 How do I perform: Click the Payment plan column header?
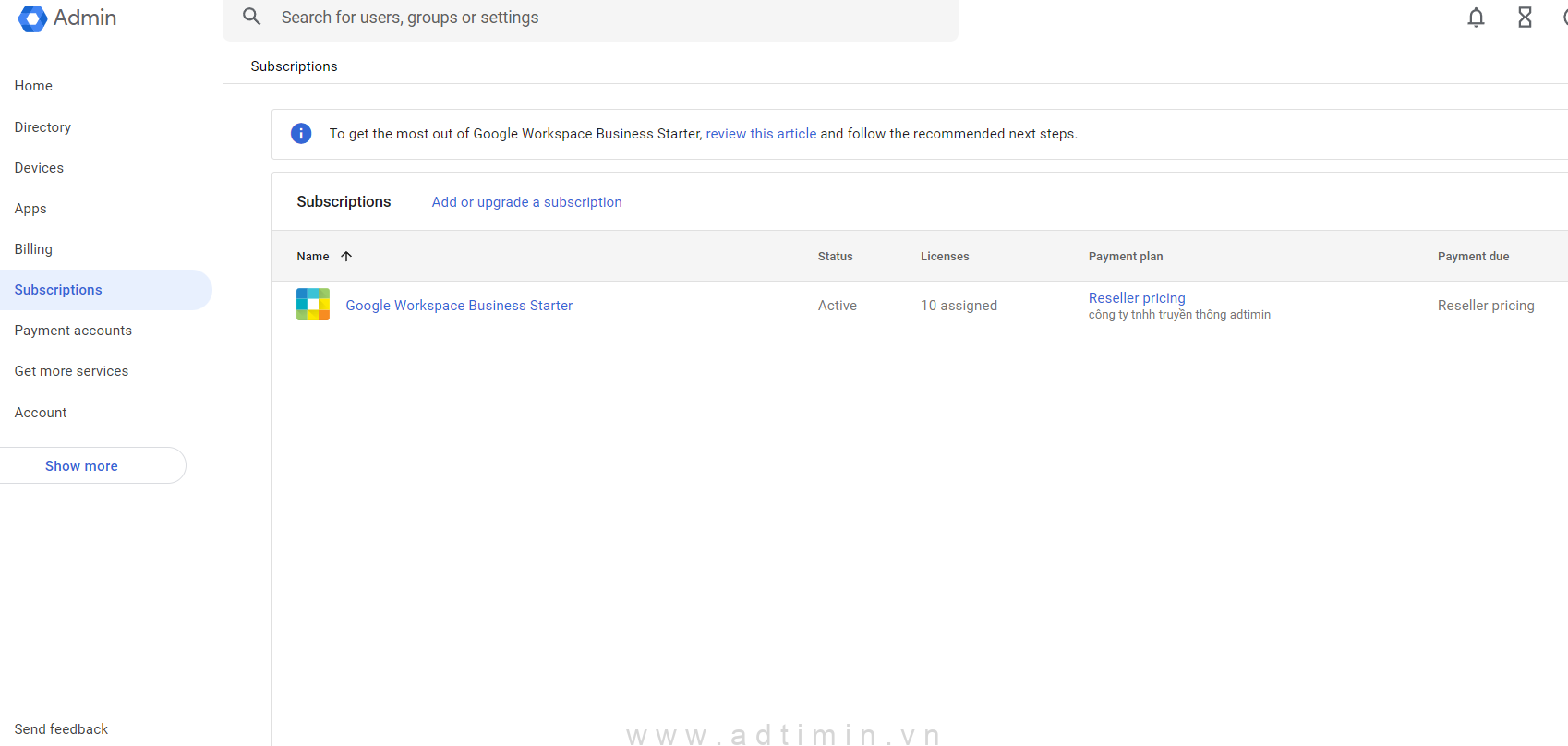1126,257
